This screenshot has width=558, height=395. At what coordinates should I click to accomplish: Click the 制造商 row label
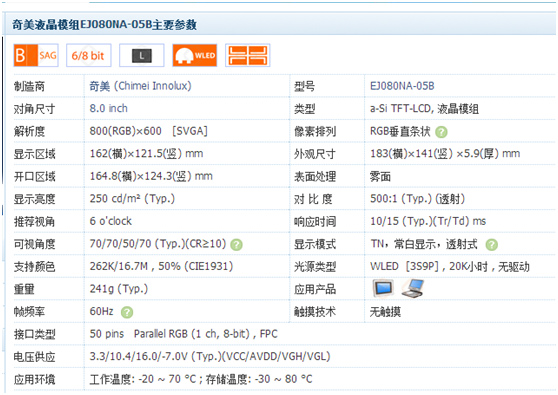(29, 86)
